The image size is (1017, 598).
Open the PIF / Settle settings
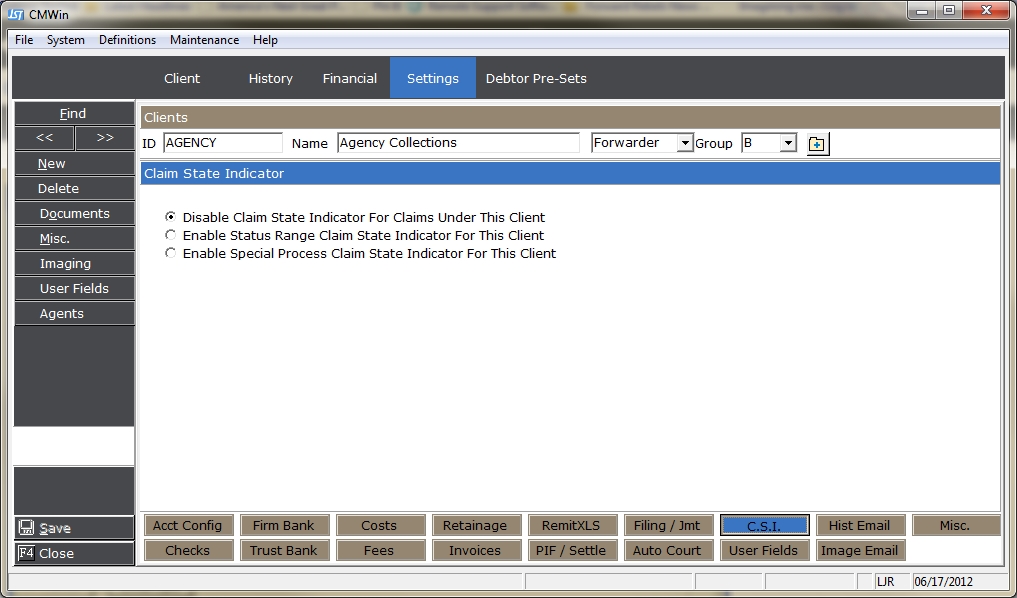tap(571, 550)
